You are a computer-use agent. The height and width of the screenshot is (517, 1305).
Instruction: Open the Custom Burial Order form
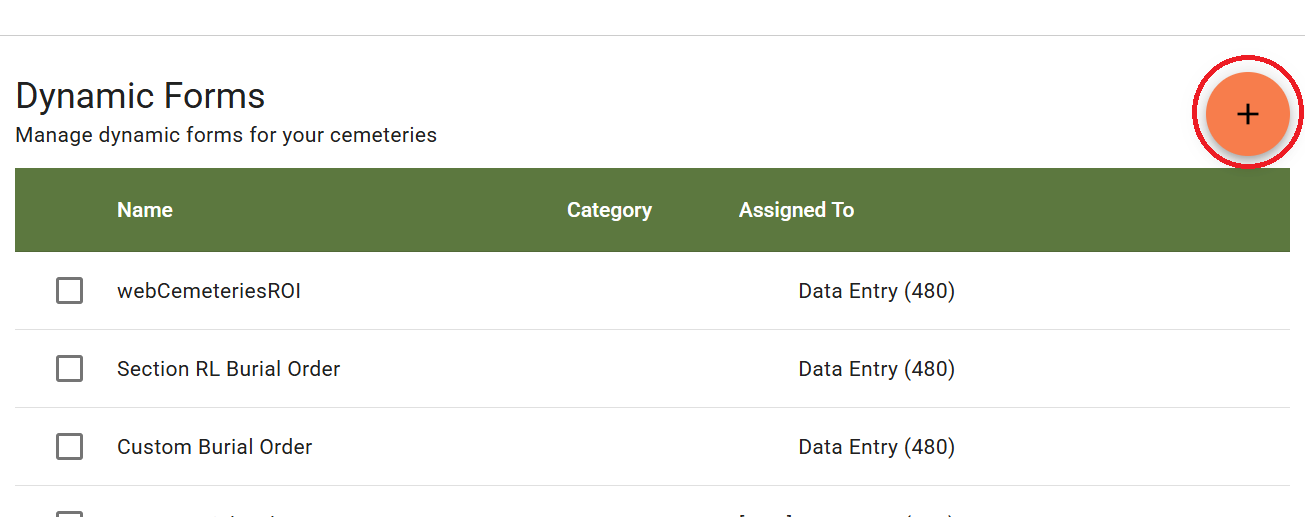click(x=214, y=447)
